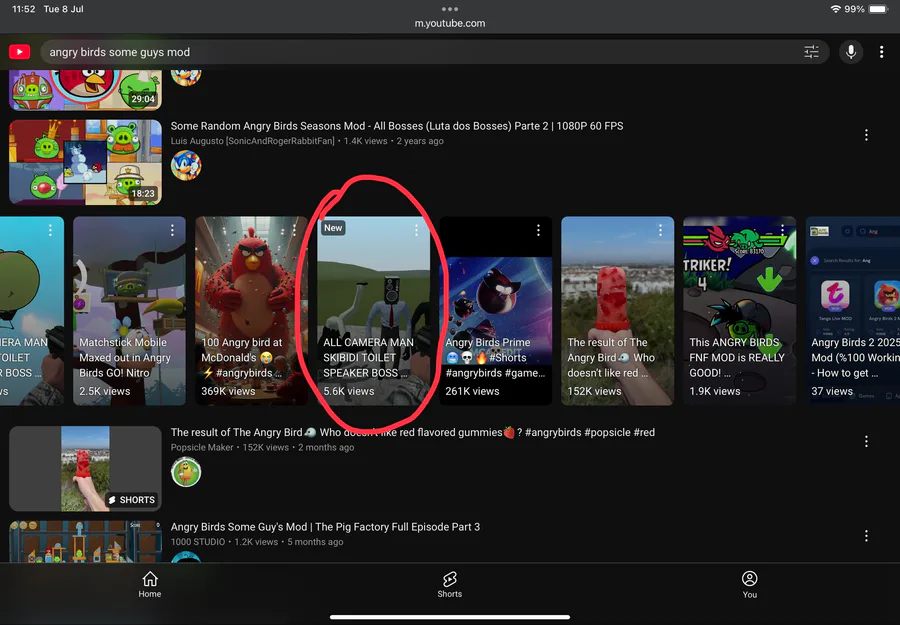Open menu on The result of The Angry Bird short
Viewport: 900px width, 625px height.
coord(661,230)
